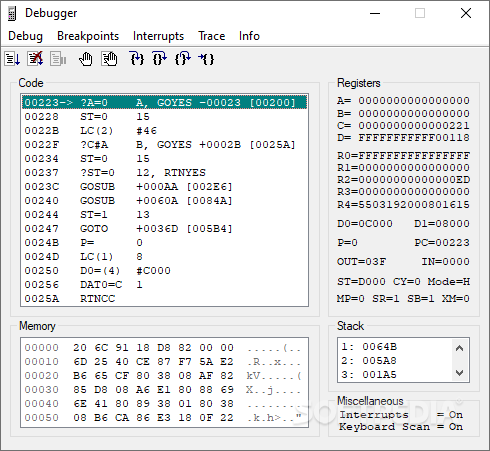Click the R4 register value 5503192000801615

(414, 204)
